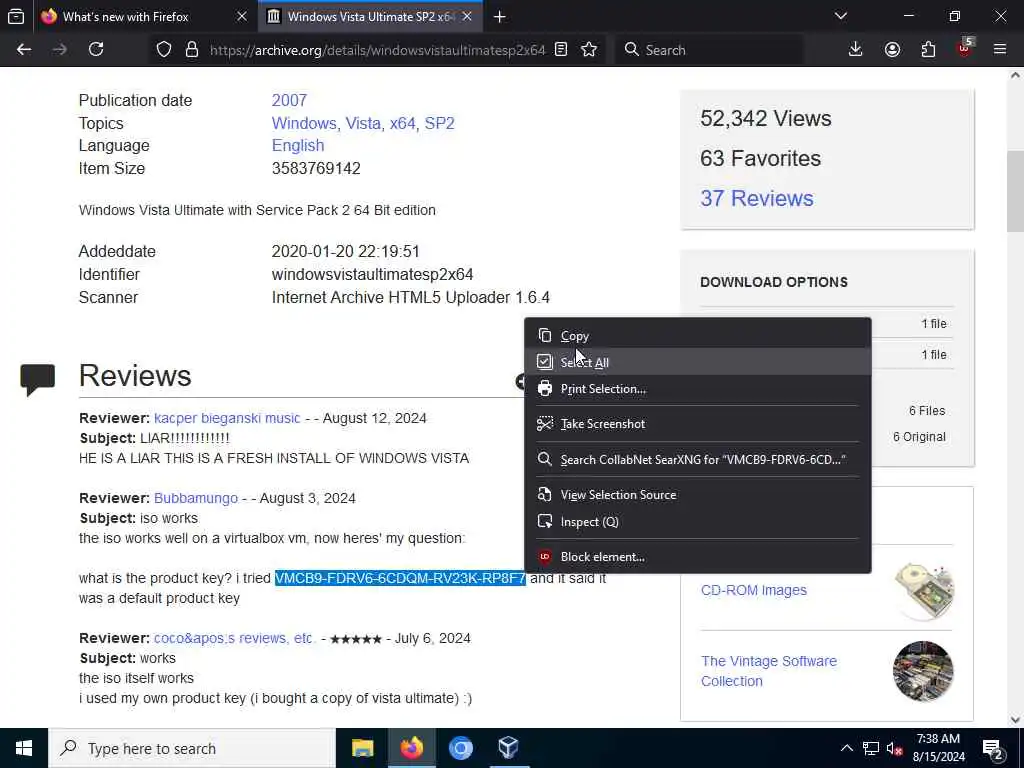Jump to the 37 Reviews link
Image resolution: width=1024 pixels, height=768 pixels.
pos(757,199)
